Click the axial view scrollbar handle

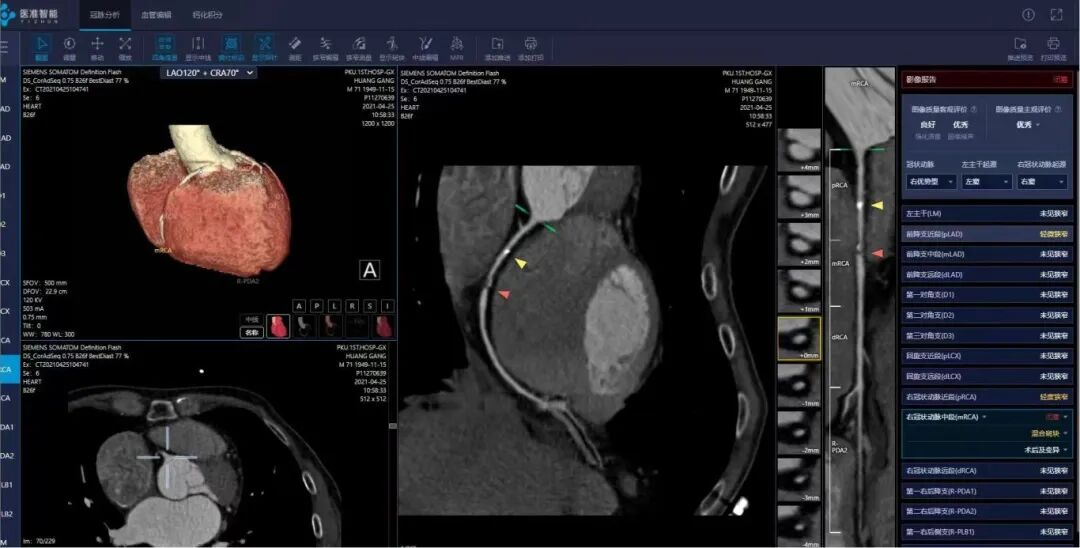tap(393, 426)
